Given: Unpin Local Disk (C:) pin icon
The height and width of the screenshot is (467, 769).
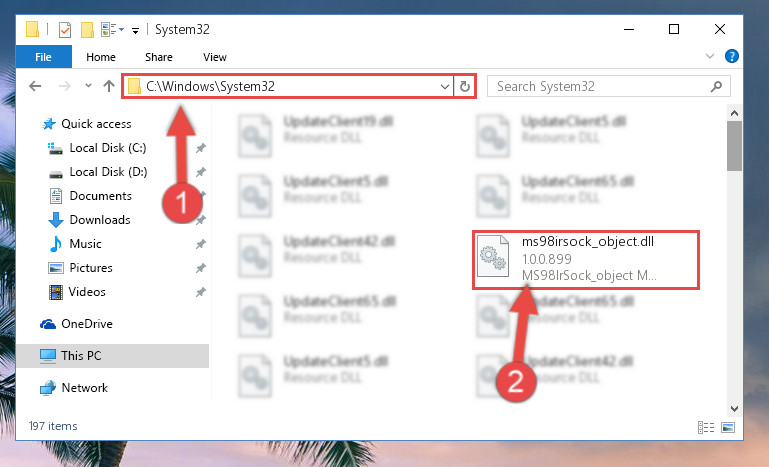Looking at the screenshot, I should 201,148.
